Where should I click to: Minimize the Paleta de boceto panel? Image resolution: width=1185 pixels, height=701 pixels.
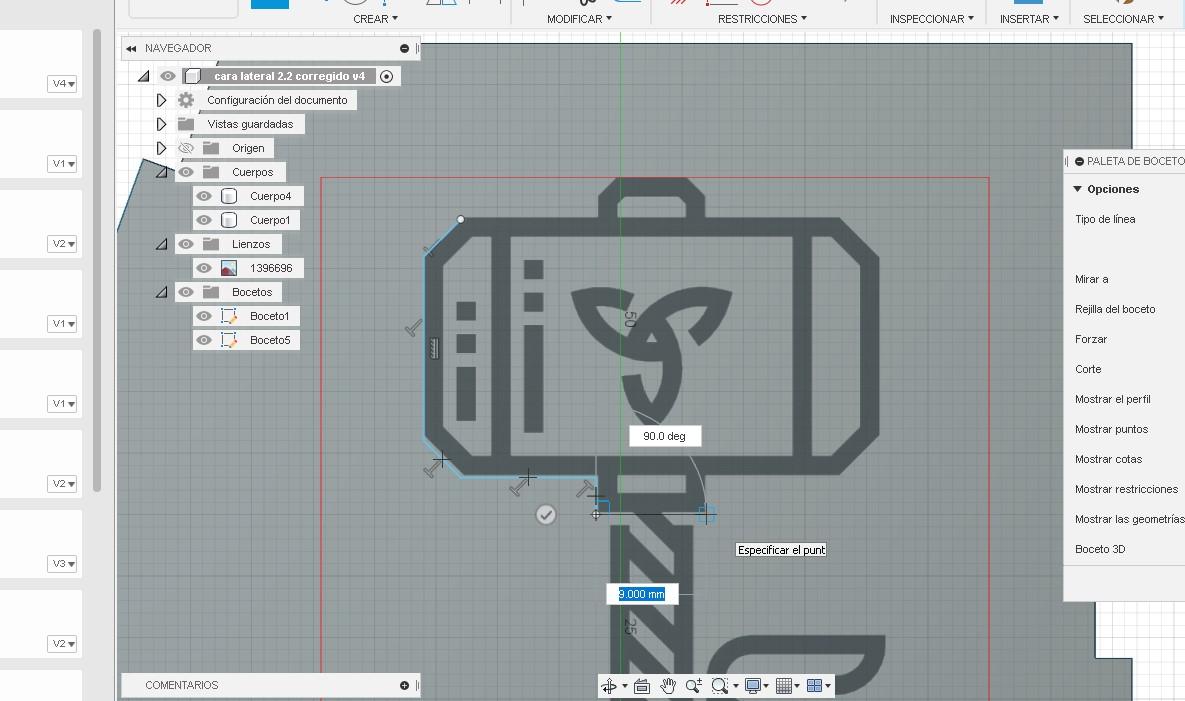point(1079,161)
